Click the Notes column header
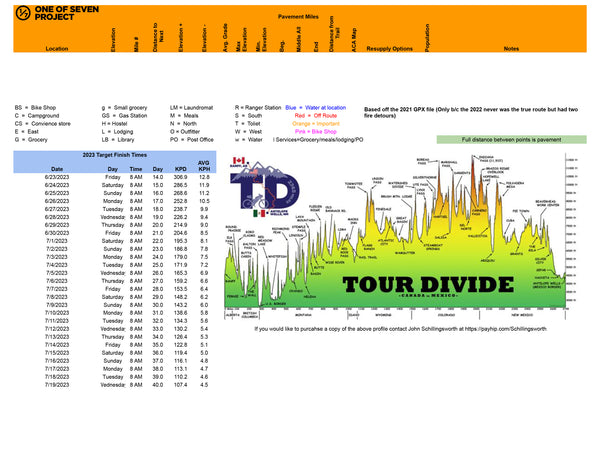The width and height of the screenshot is (600, 464). tap(511, 48)
